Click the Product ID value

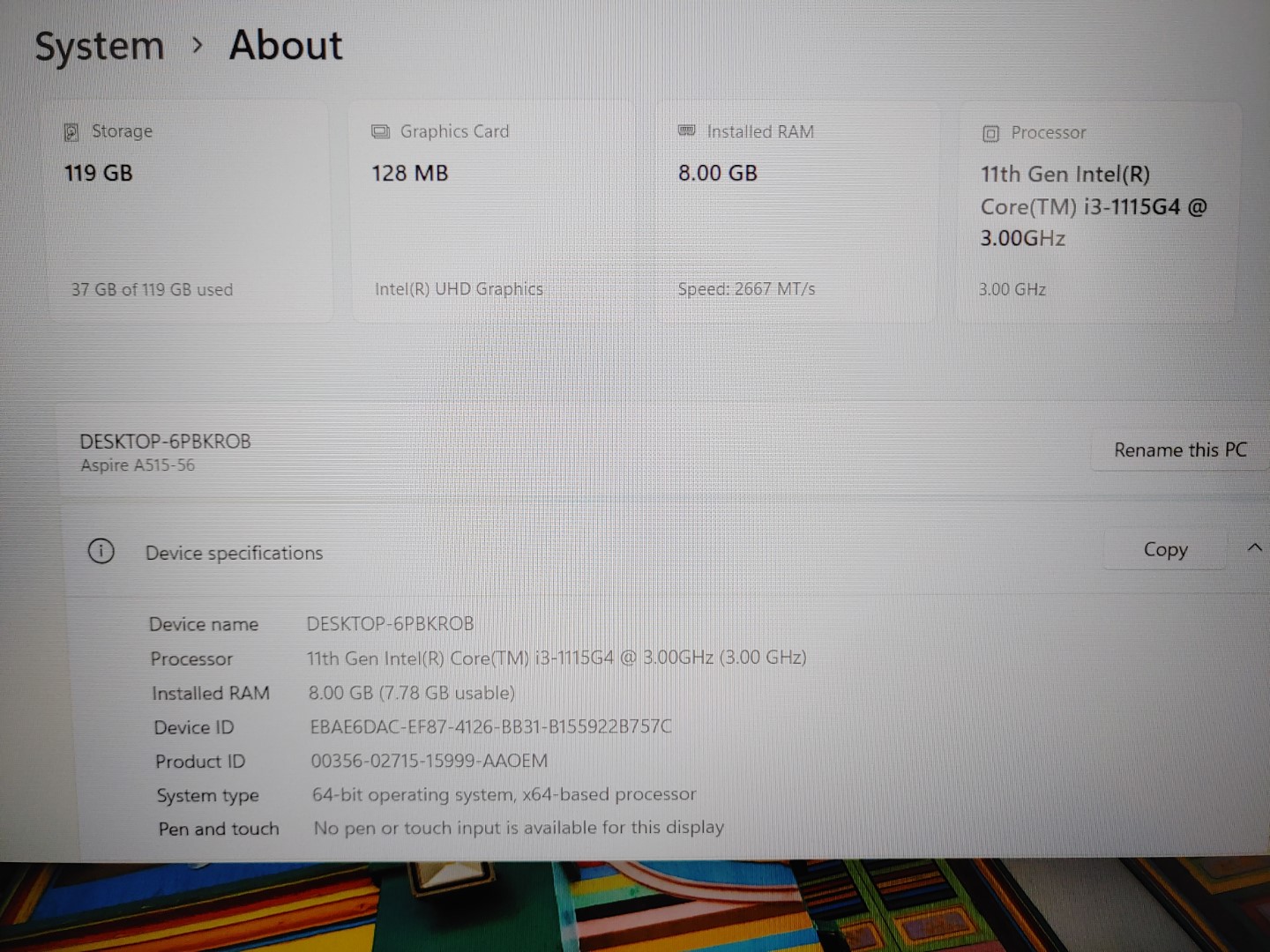pyautogui.click(x=429, y=761)
